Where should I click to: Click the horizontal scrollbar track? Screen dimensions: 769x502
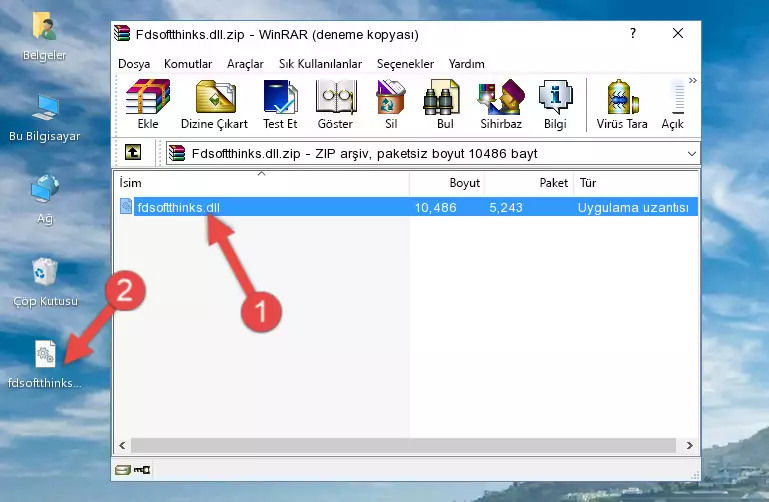pyautogui.click(x=403, y=445)
